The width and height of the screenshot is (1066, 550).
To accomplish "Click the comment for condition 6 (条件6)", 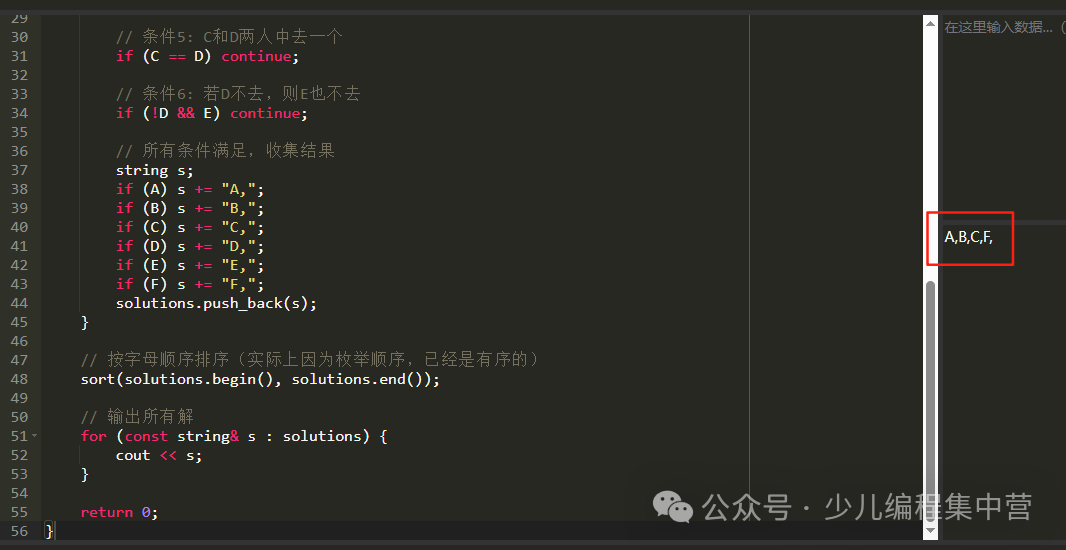I will point(237,94).
